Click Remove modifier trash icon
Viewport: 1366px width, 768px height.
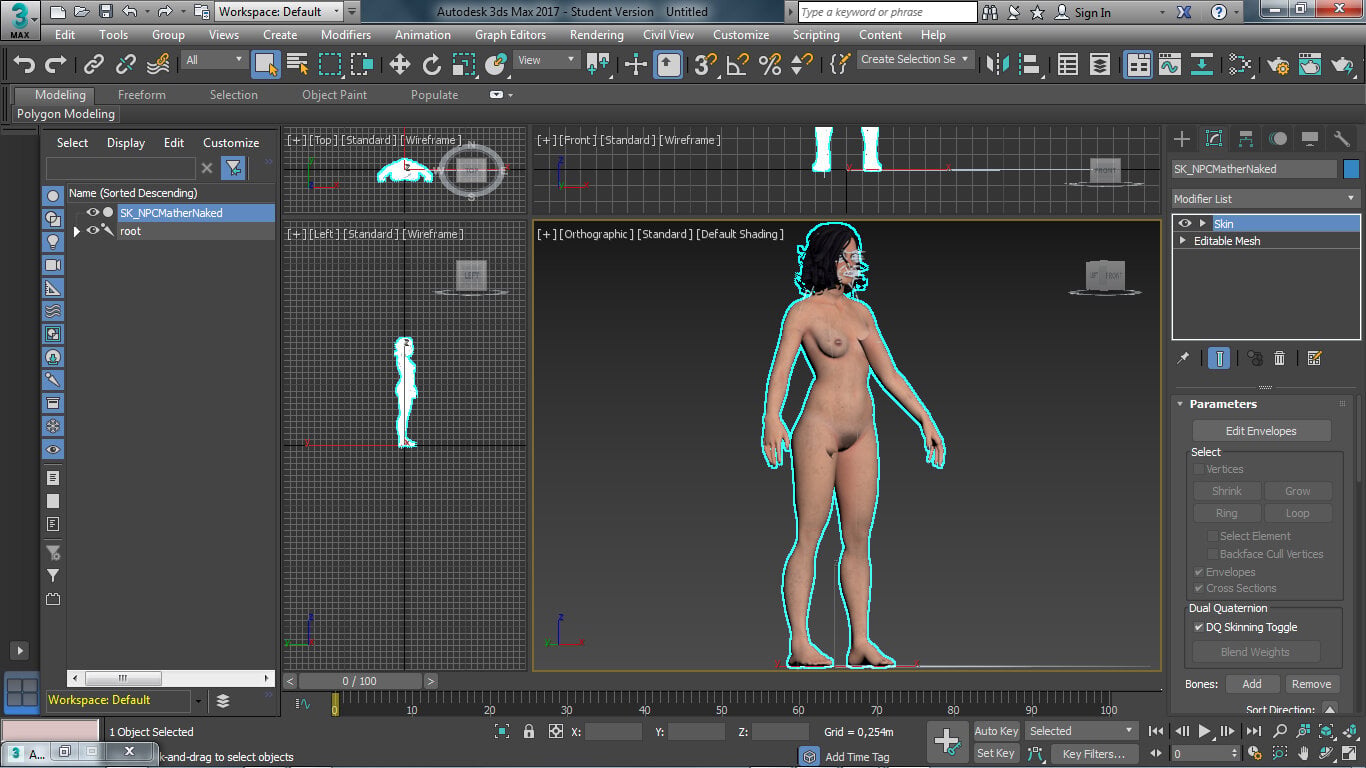click(1279, 358)
